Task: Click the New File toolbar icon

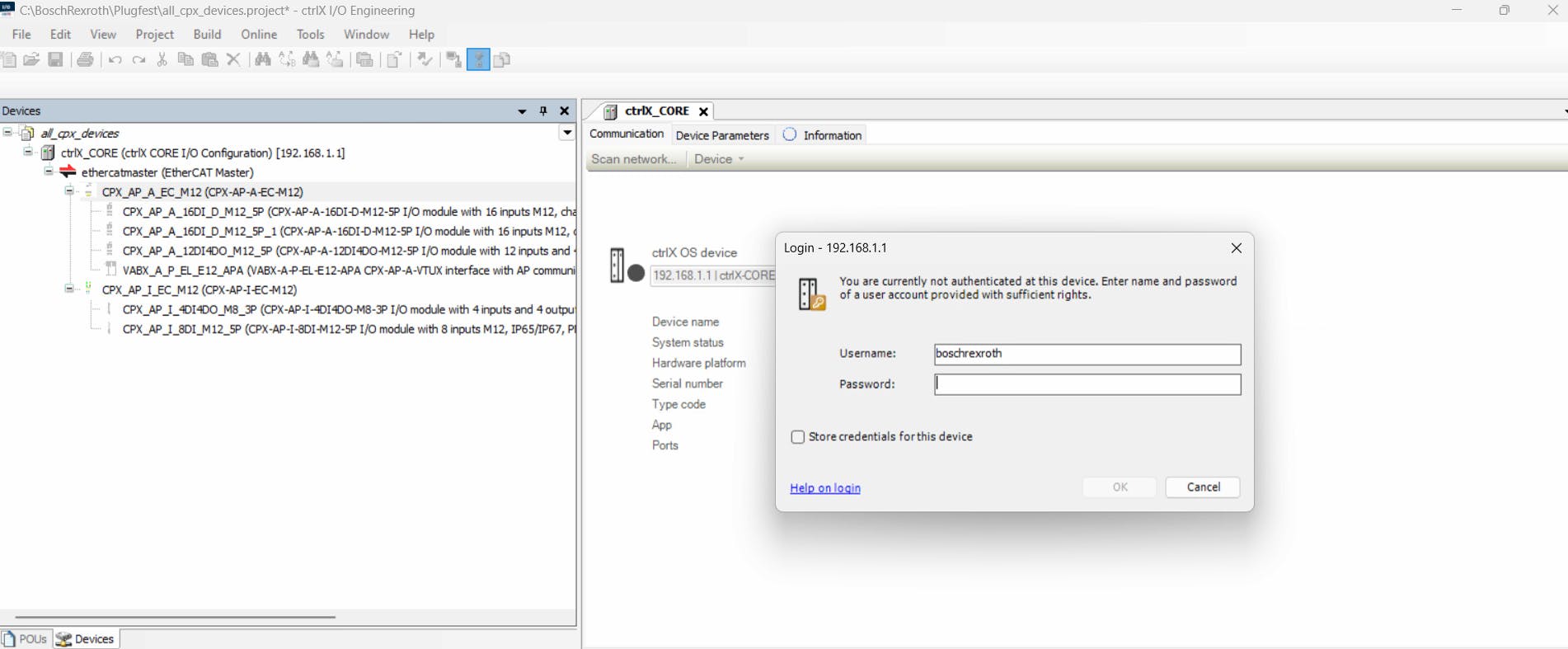Action: (x=9, y=59)
